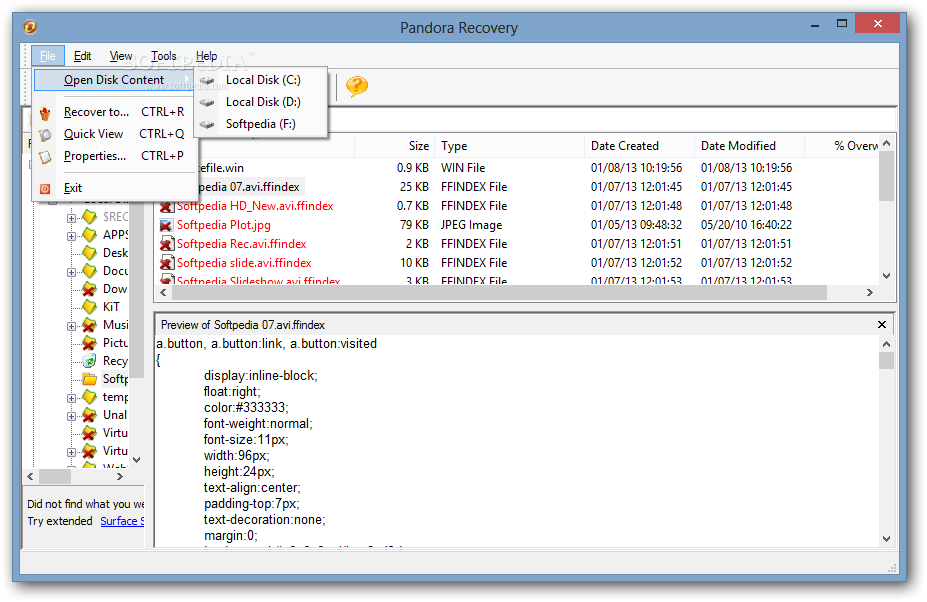Click deleted file icon for Softpedia HD_New.avi.ffindex
The image size is (927, 602).
(167, 206)
